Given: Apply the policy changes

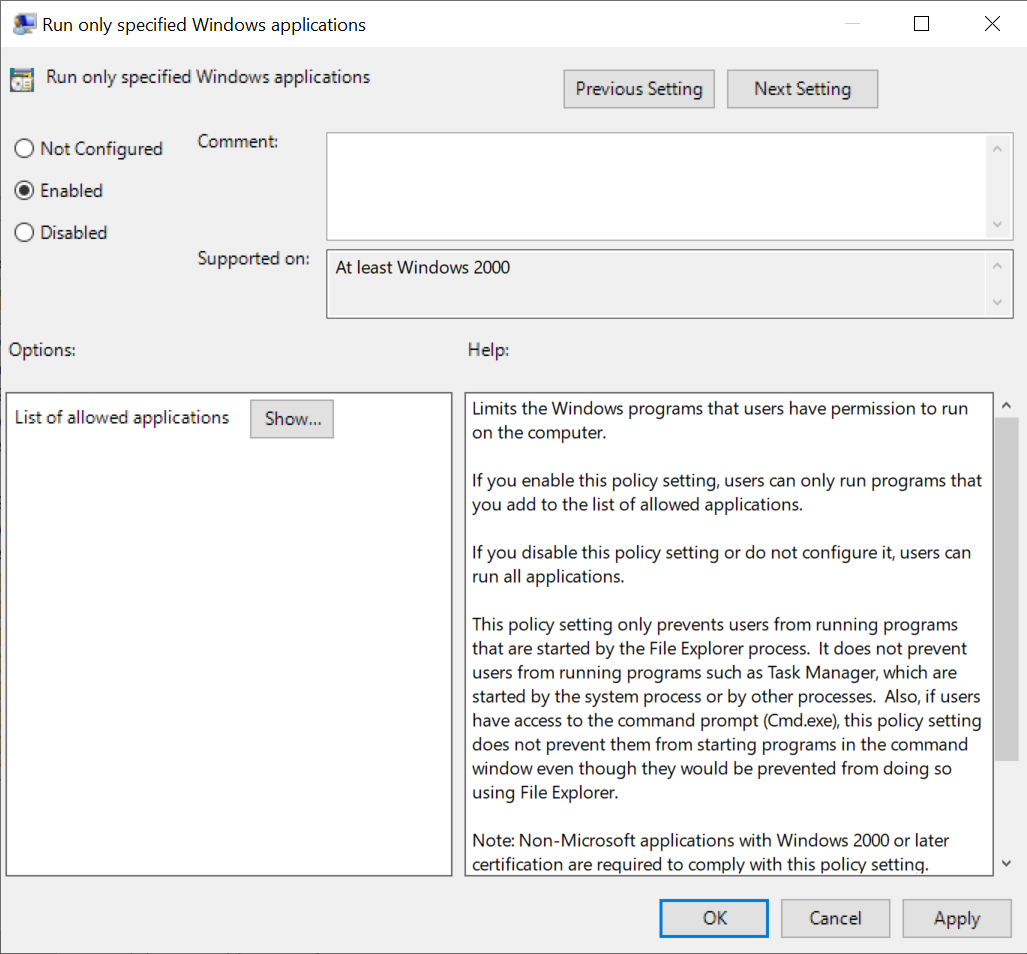Looking at the screenshot, I should [956, 918].
